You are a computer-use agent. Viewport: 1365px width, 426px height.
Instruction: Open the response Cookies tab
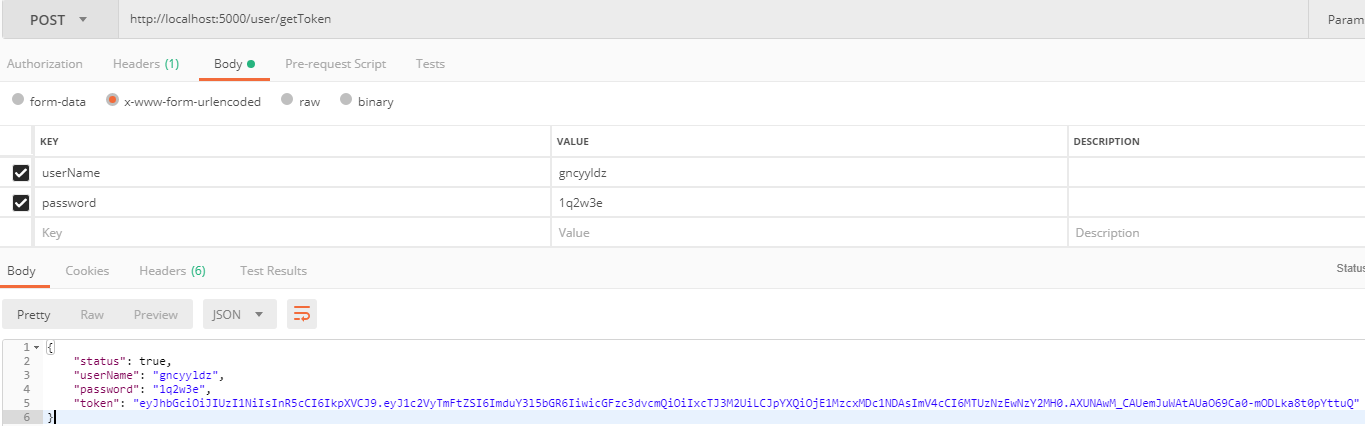pos(87,271)
